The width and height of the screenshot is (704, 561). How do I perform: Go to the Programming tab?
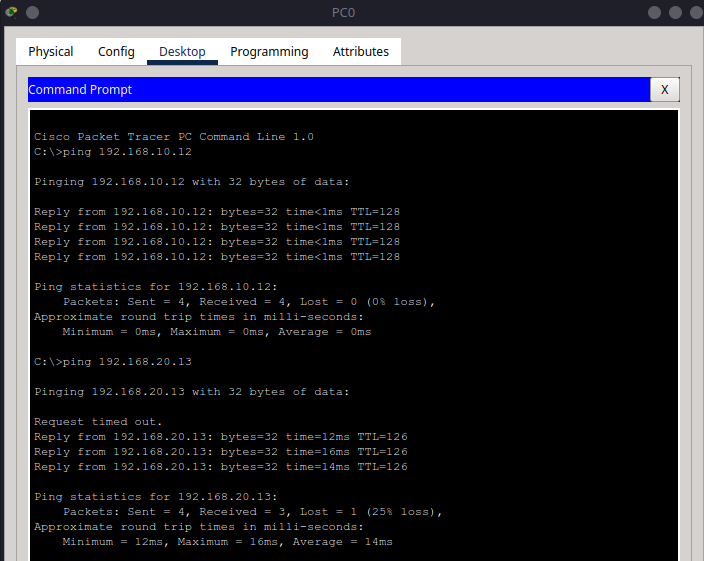(x=269, y=52)
